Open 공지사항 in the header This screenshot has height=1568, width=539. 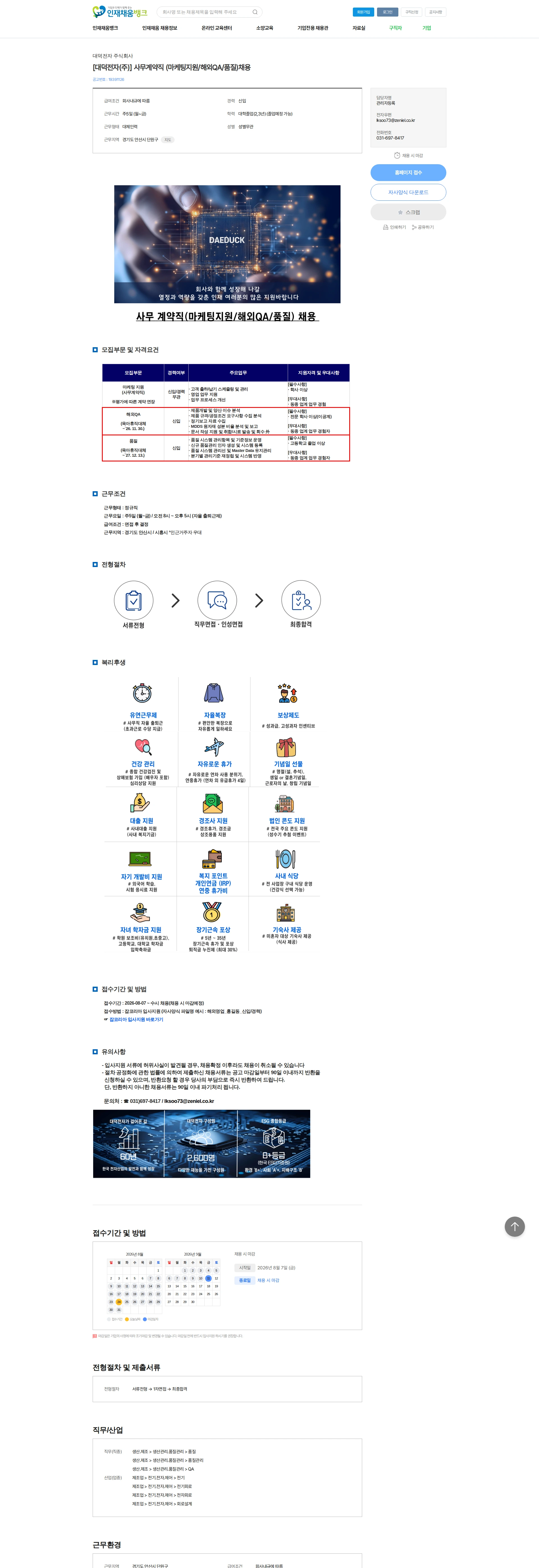pyautogui.click(x=435, y=12)
